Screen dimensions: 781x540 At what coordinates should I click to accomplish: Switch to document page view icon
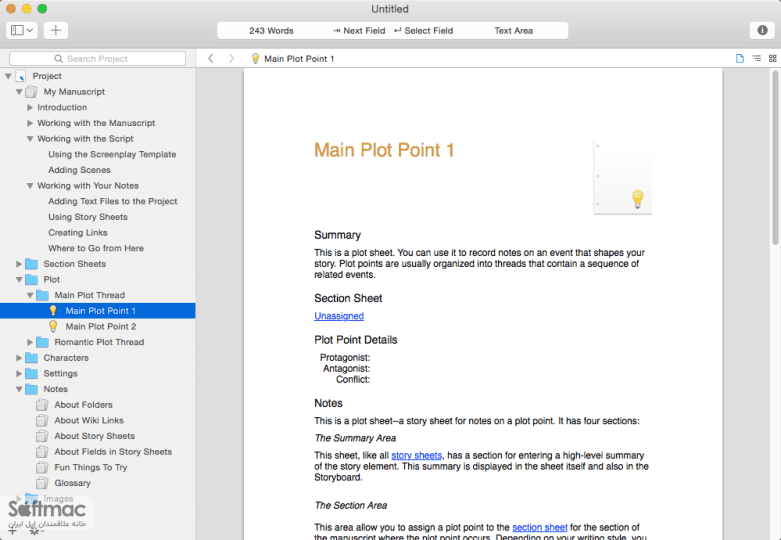(x=740, y=59)
